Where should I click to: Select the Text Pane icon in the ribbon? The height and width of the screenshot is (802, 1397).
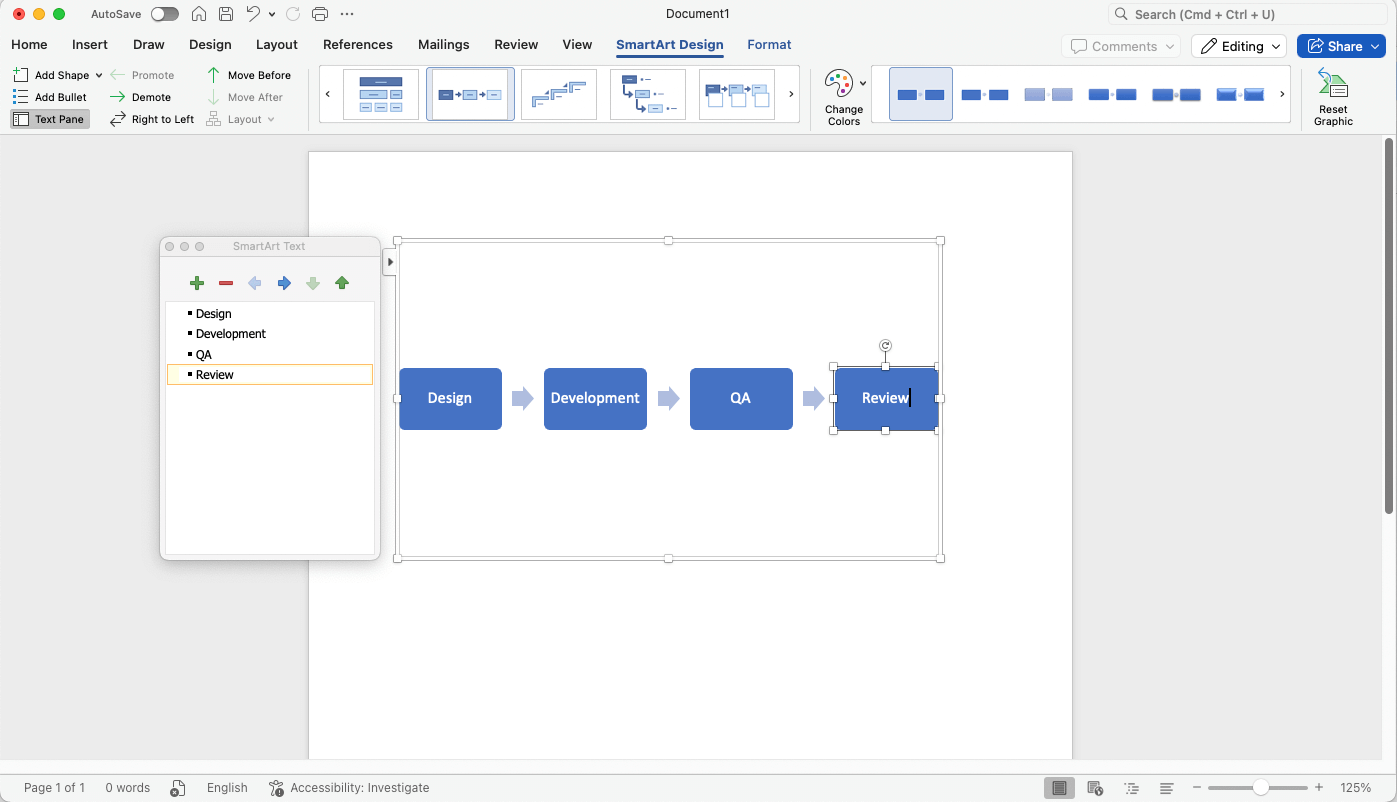point(49,118)
